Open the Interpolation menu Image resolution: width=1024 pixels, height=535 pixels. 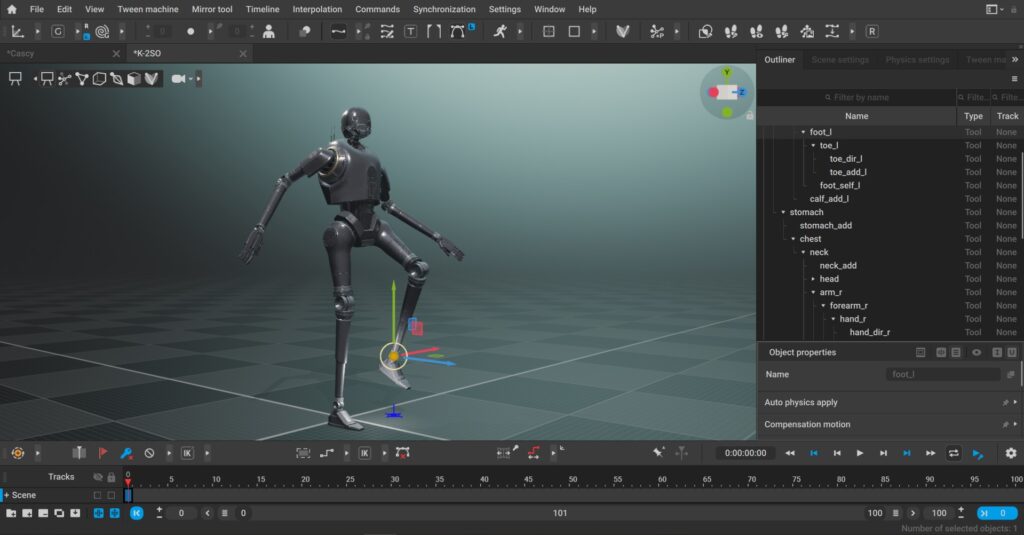tap(317, 9)
